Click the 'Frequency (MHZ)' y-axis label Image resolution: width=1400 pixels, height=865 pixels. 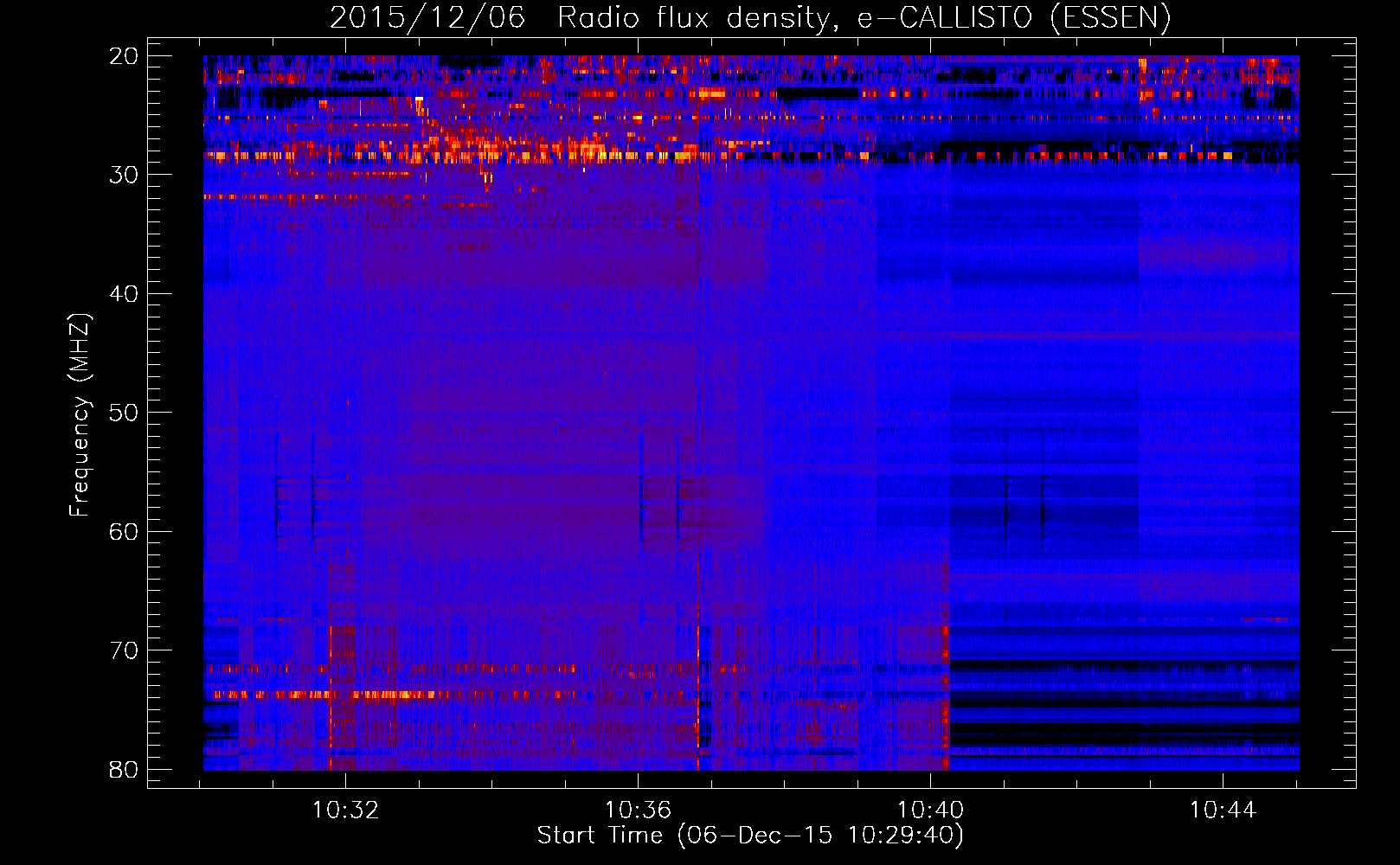[80, 414]
